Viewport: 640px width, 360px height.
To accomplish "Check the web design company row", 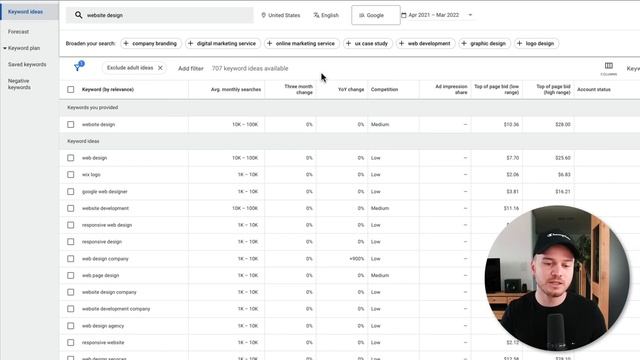I will click(x=71, y=259).
